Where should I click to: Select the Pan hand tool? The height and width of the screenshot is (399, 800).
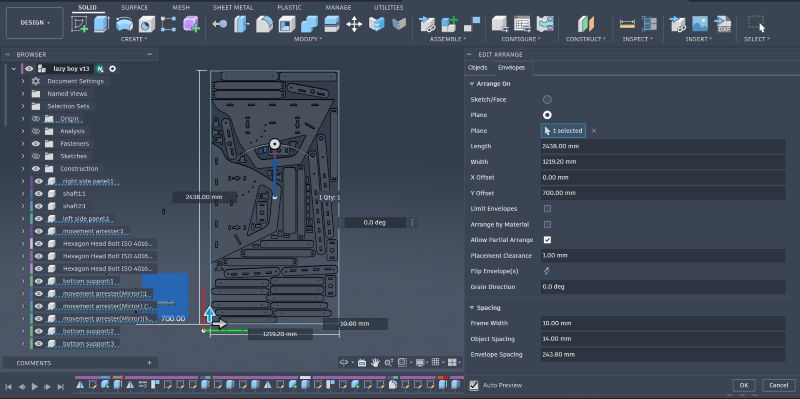[x=375, y=362]
